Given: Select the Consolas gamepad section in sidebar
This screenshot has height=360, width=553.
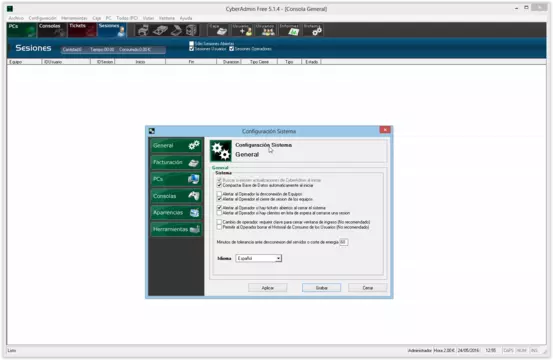Looking at the screenshot, I should [x=176, y=196].
